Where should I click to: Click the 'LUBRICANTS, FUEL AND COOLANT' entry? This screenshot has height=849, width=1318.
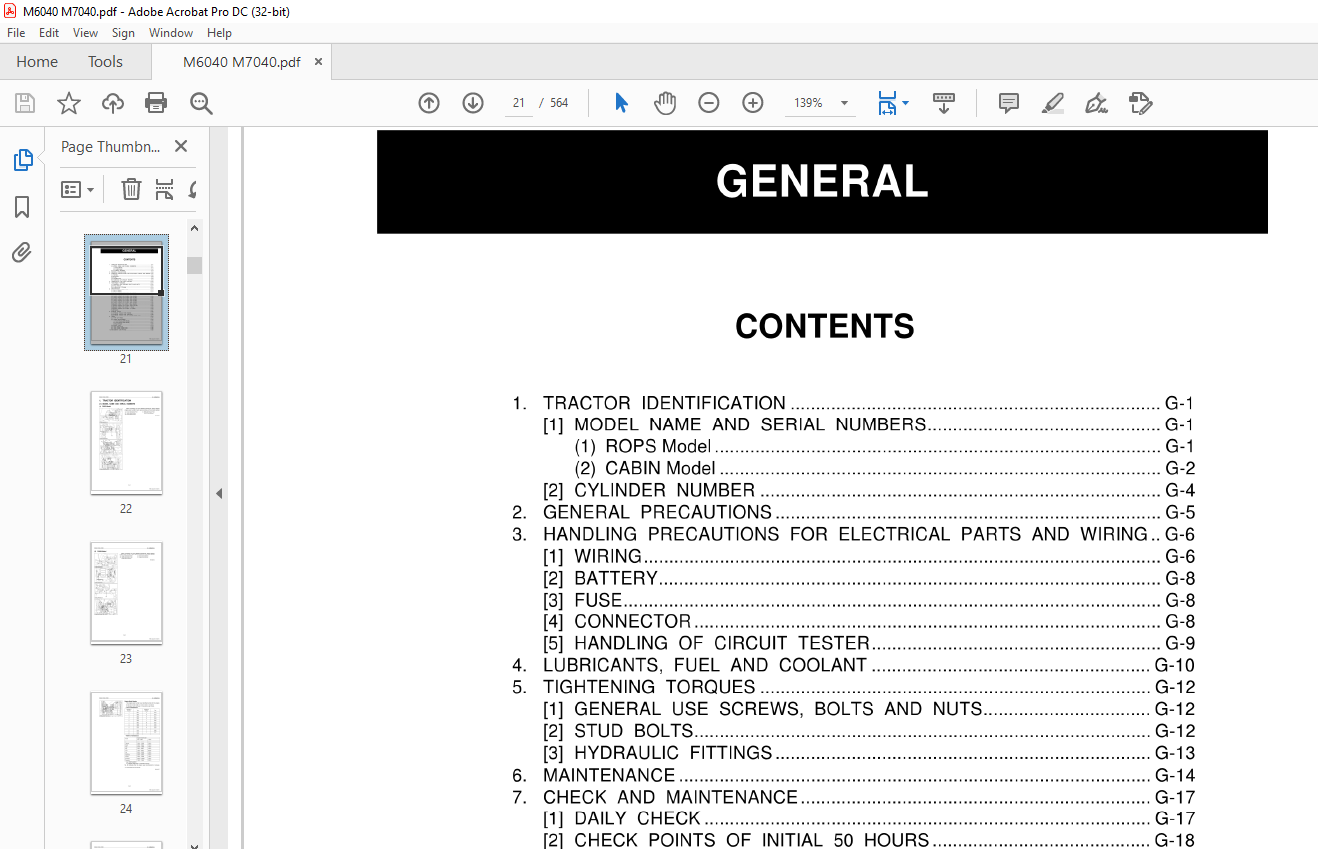[705, 666]
